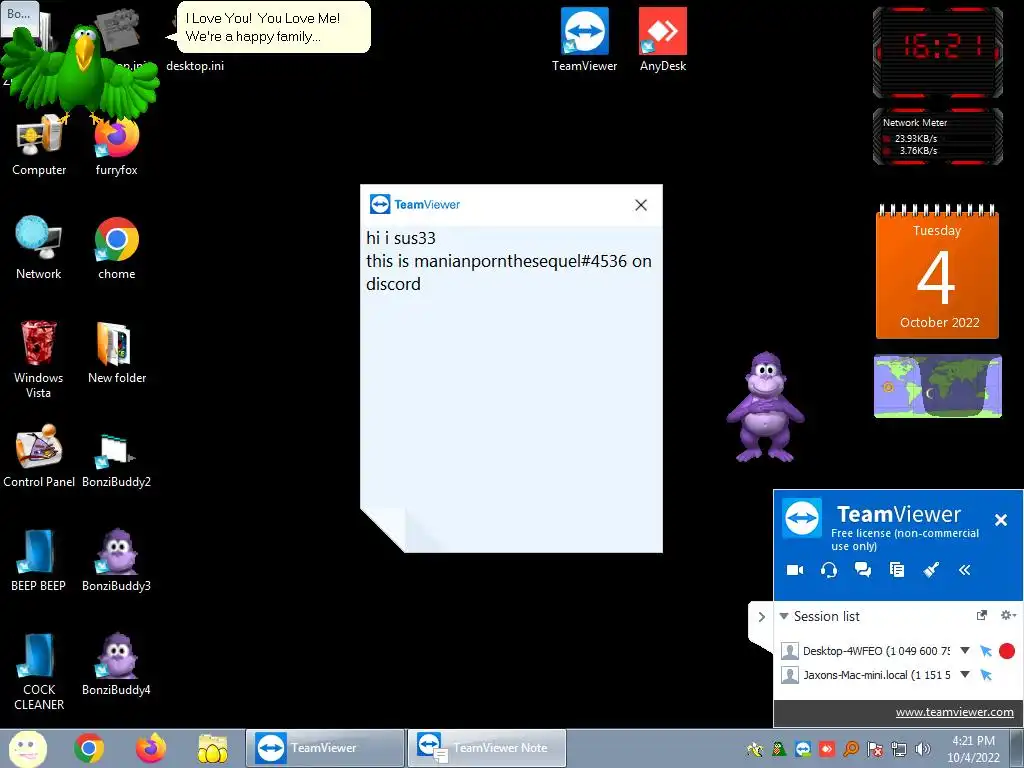
Task: Toggle remote control cursor for Desktop-4WFEO
Action: [x=986, y=650]
